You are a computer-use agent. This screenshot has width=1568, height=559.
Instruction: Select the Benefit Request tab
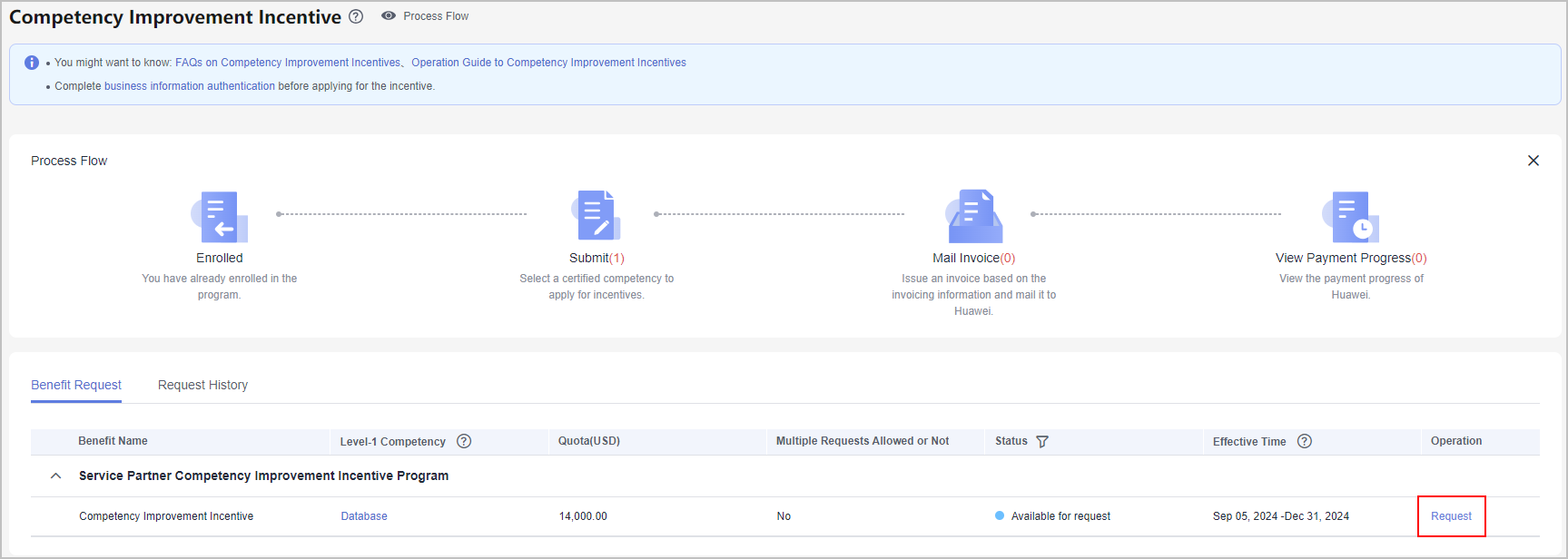tap(76, 385)
